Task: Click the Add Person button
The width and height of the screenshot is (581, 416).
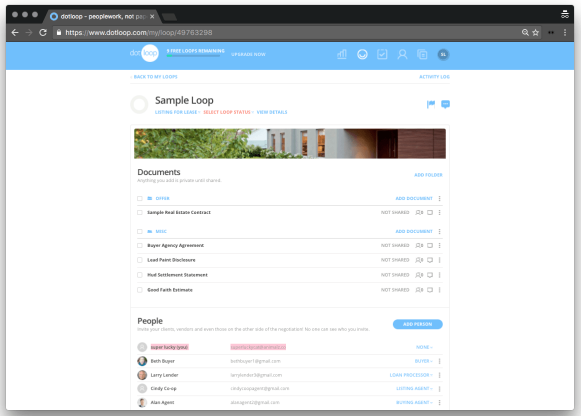Action: [418, 324]
